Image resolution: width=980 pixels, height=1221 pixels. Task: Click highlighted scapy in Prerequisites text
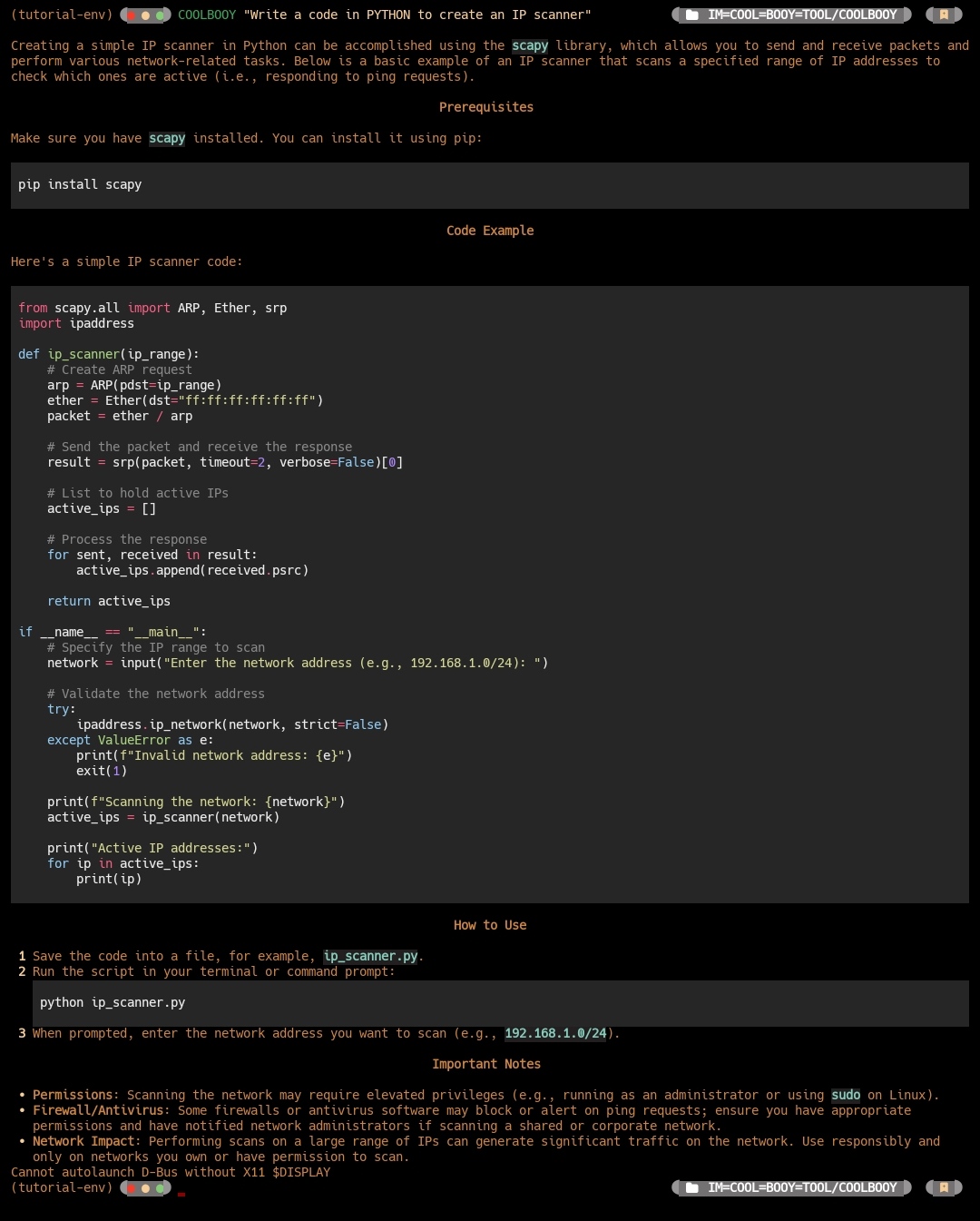coord(167,138)
